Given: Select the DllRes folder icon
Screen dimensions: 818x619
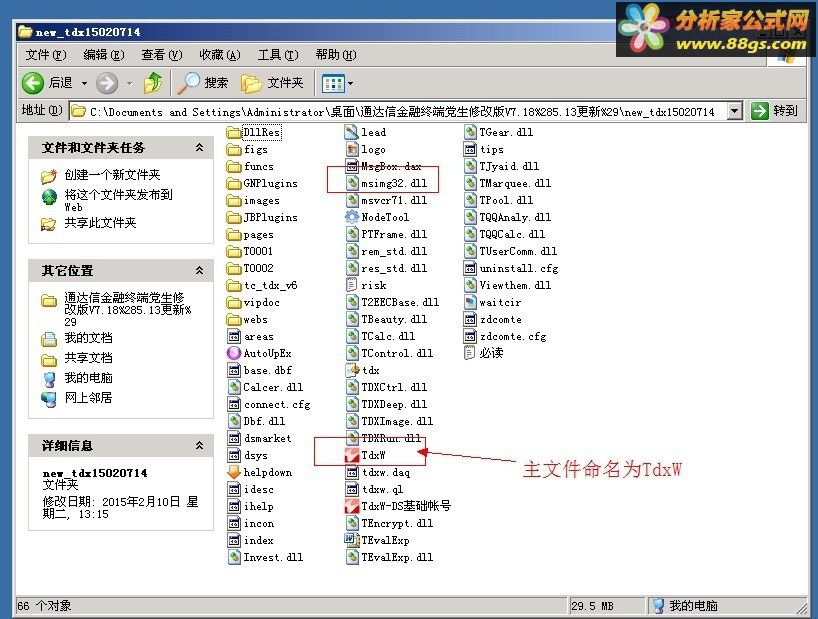Looking at the screenshot, I should point(234,132).
